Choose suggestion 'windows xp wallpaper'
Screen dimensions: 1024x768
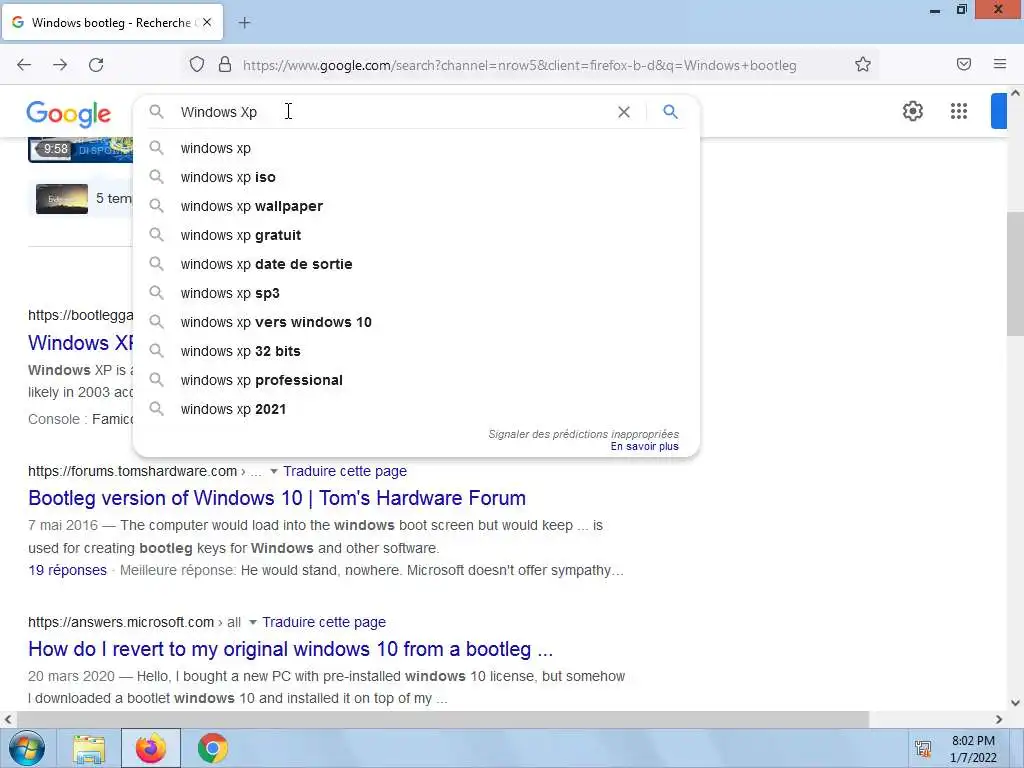pyautogui.click(x=415, y=206)
